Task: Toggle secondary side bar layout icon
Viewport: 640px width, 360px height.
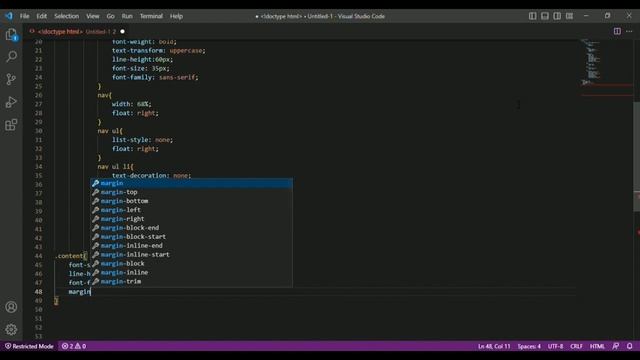Action: (557, 16)
